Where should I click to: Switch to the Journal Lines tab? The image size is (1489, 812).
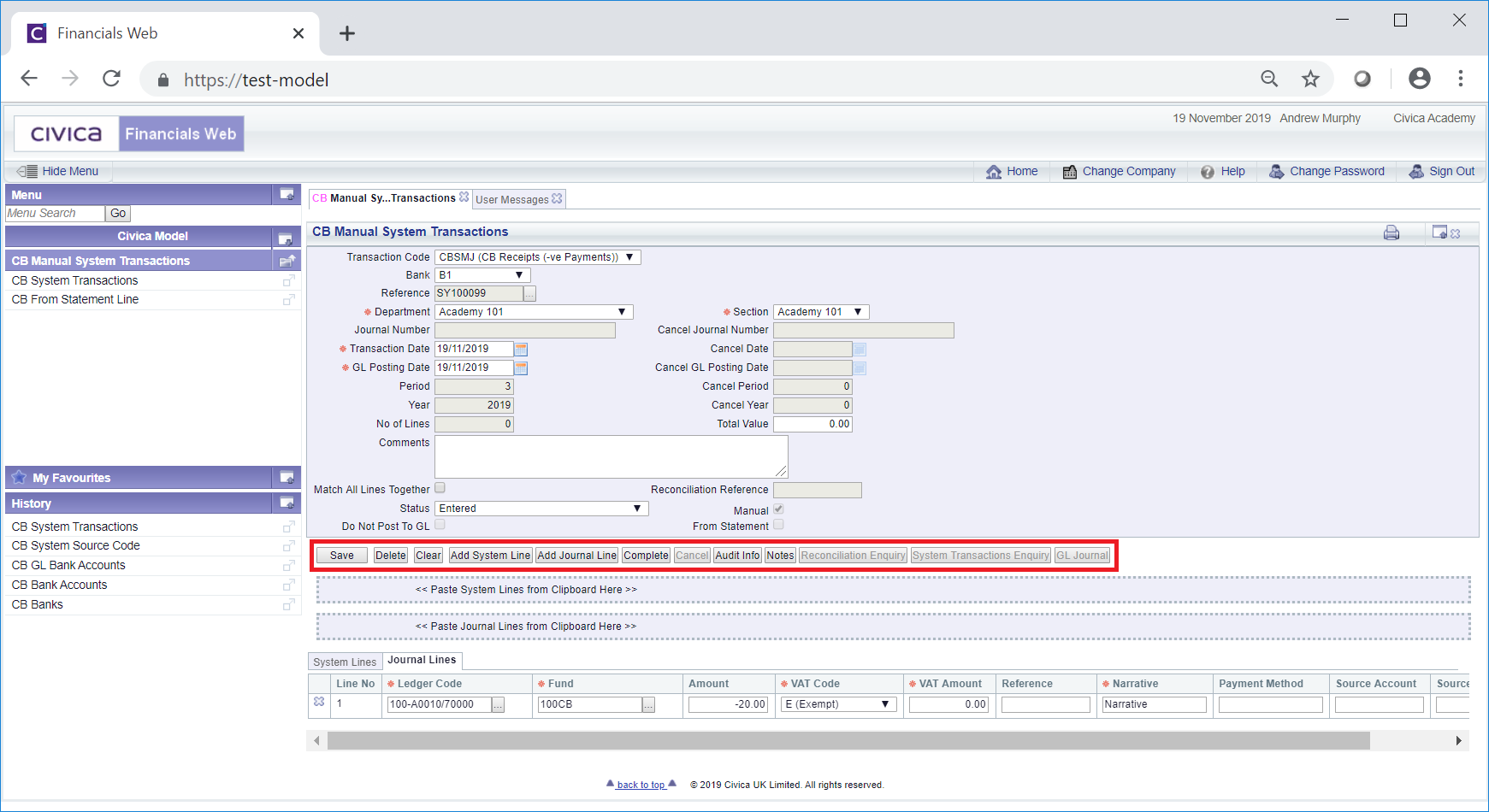pyautogui.click(x=422, y=660)
